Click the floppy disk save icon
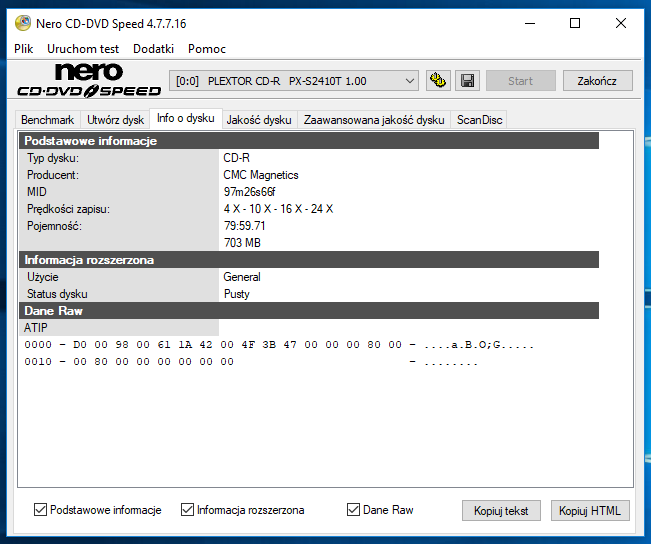Image resolution: width=651 pixels, height=544 pixels. (x=467, y=81)
